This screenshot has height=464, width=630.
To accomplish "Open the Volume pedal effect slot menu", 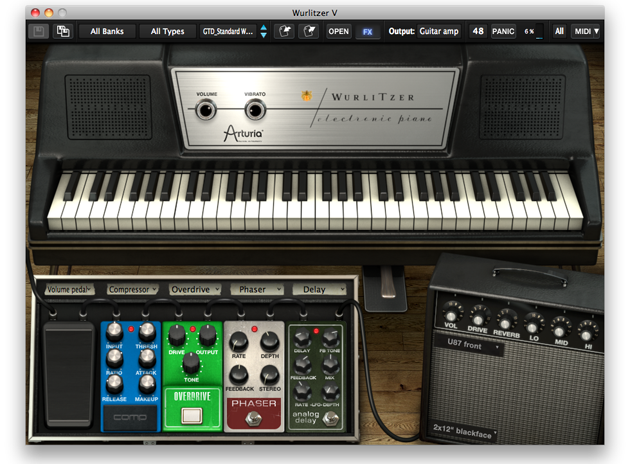I will tap(69, 289).
